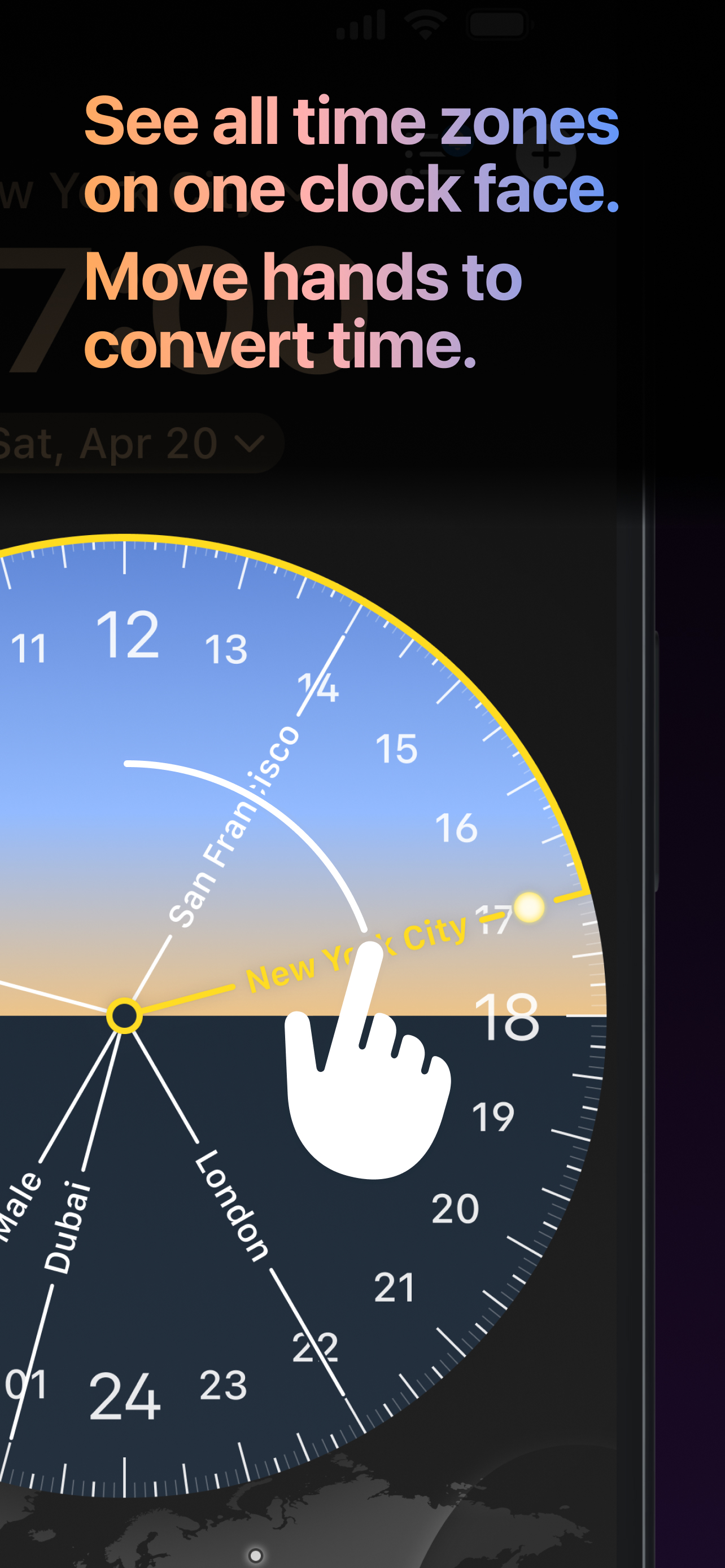The width and height of the screenshot is (725, 1568).
Task: Select the Dubai hand label
Action: [68, 1227]
